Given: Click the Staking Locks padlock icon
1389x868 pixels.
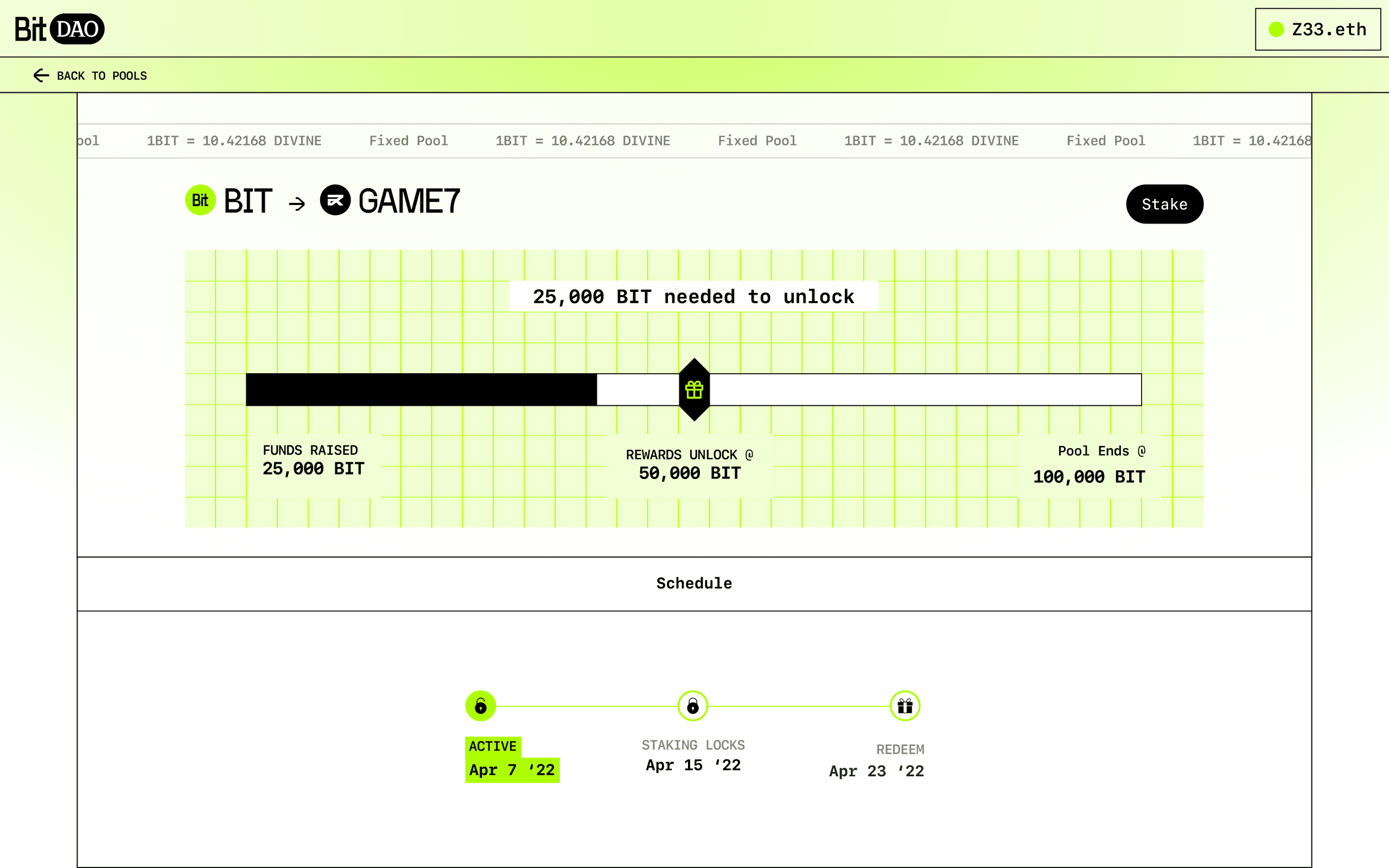Looking at the screenshot, I should pos(693,706).
